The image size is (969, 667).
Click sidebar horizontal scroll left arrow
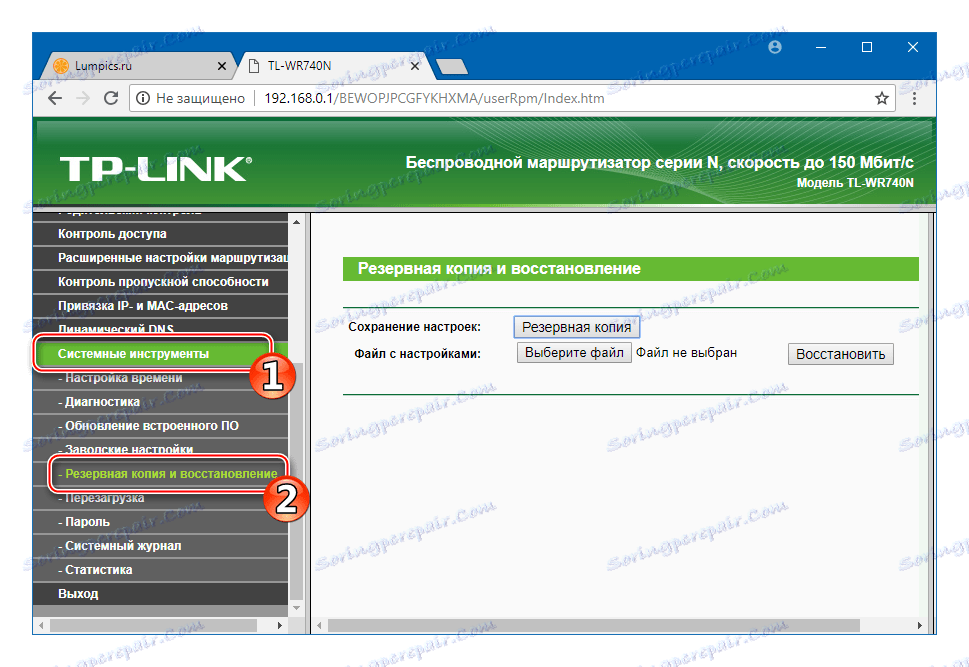click(40, 626)
